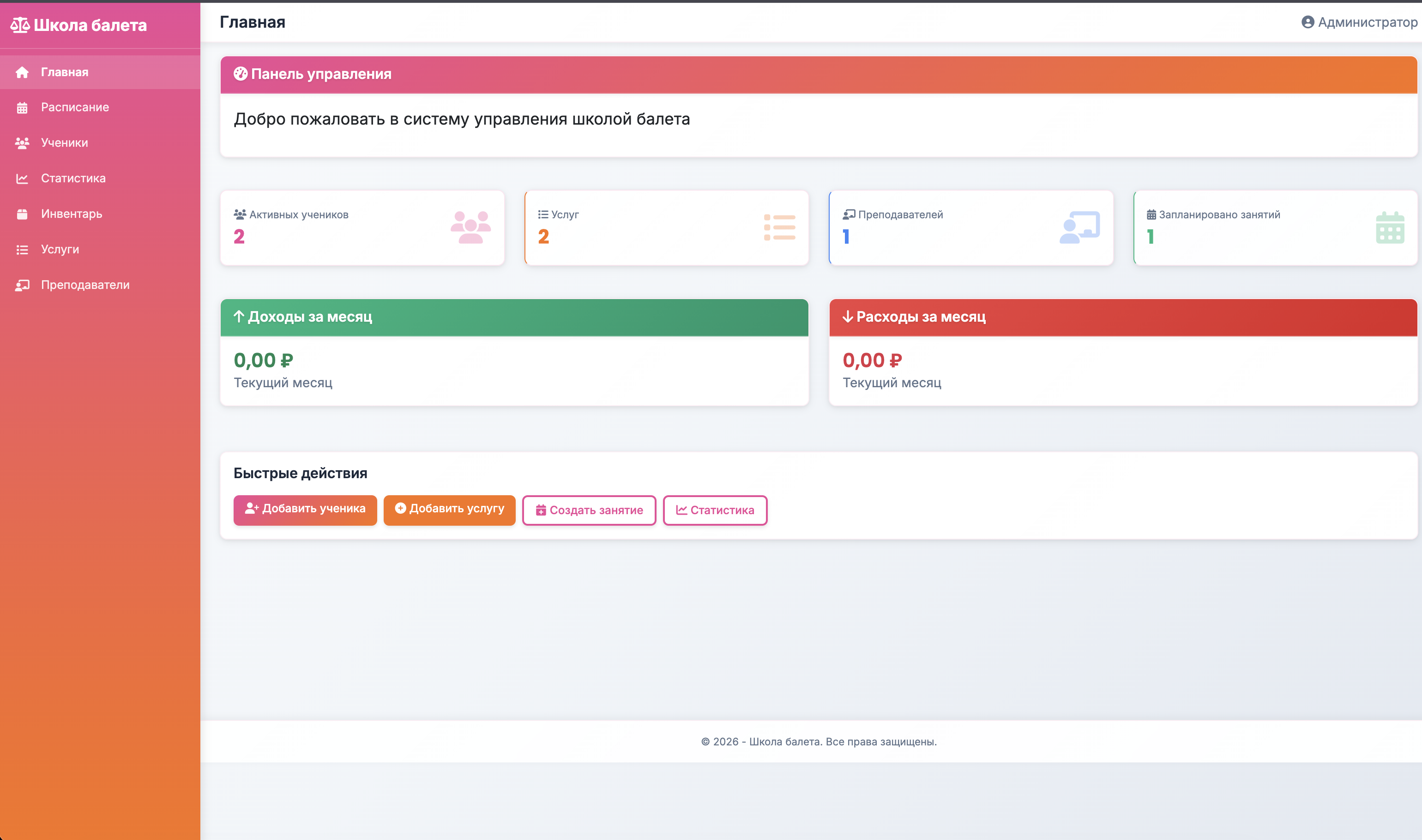This screenshot has width=1422, height=840.
Task: Open the Преподавателей counter card
Action: click(970, 227)
